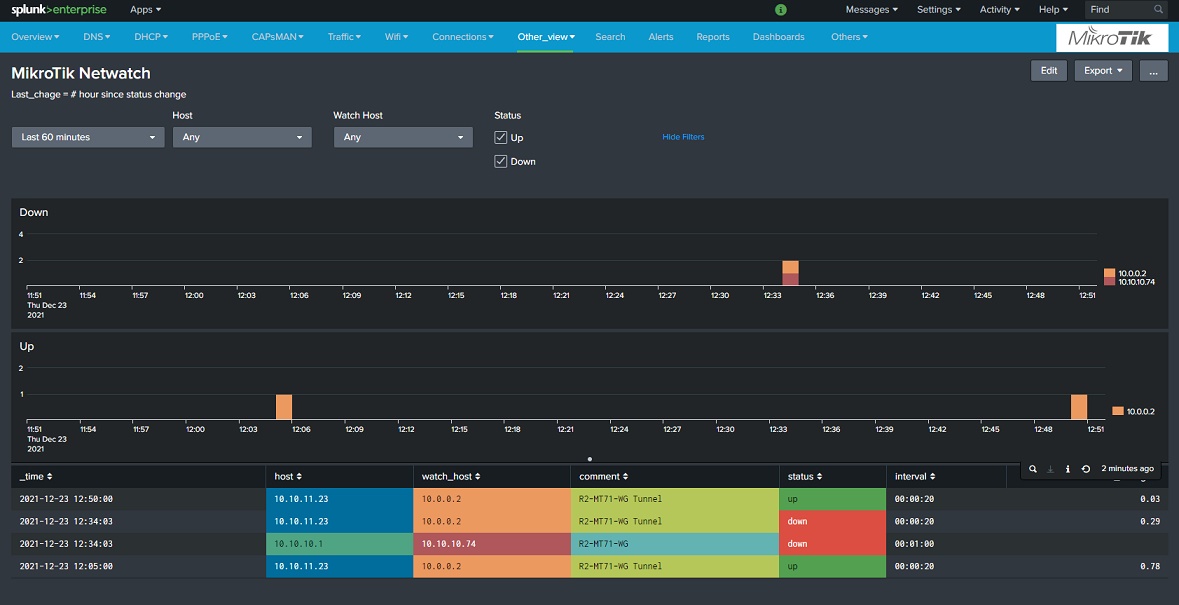Open the Others nav menu

(x=849, y=37)
